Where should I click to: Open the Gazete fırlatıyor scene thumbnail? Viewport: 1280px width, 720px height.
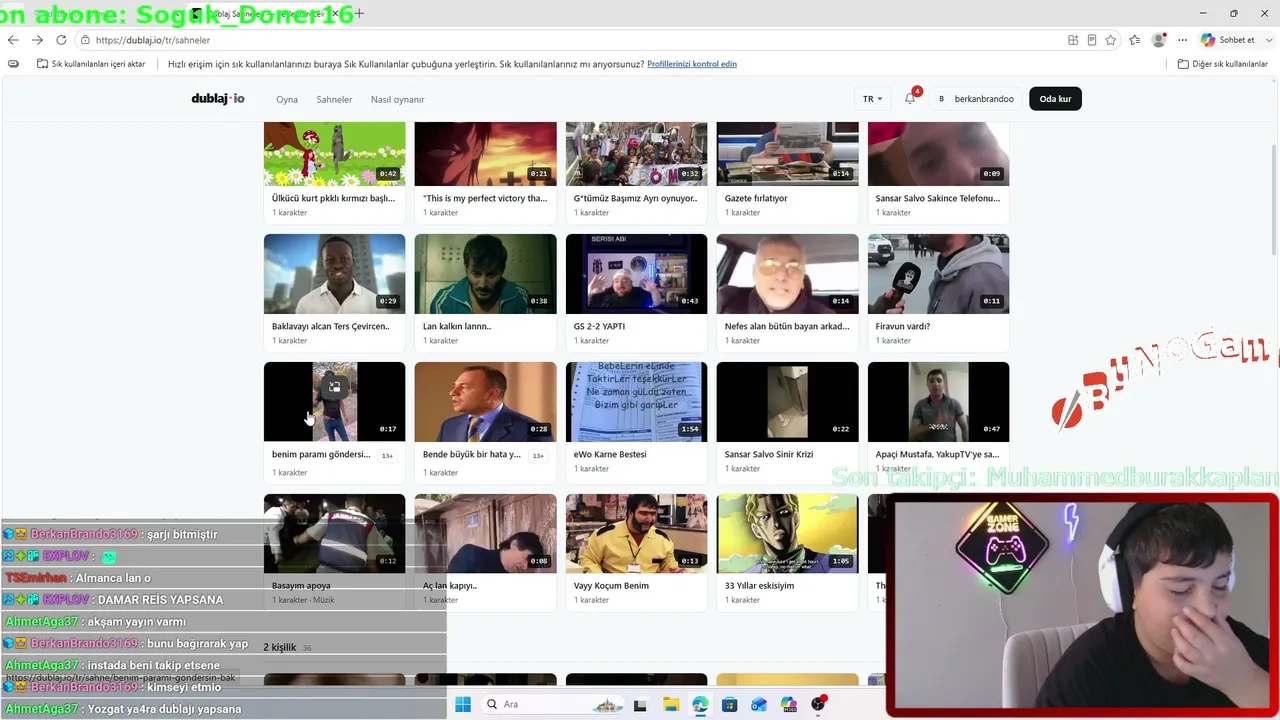[x=787, y=154]
